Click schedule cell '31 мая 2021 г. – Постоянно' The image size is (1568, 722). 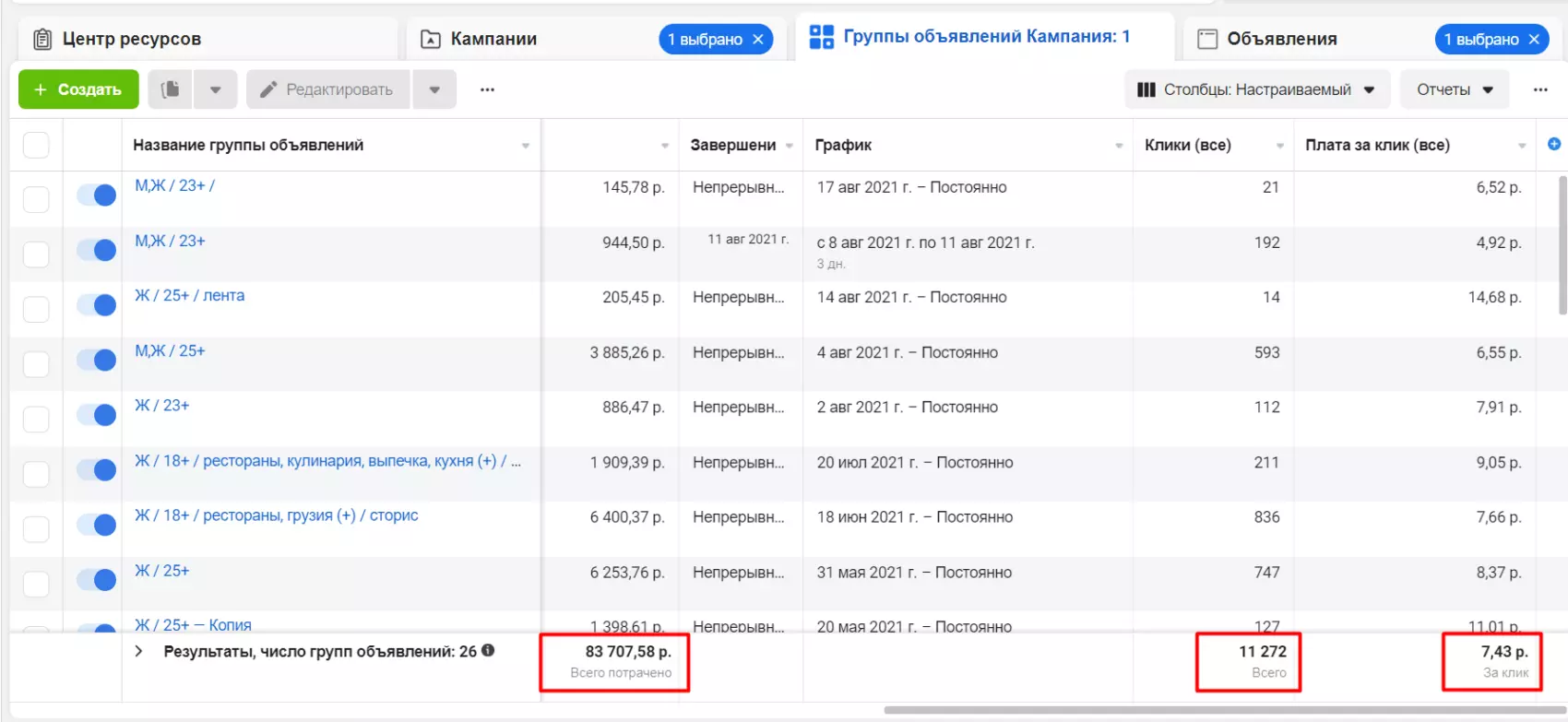[914, 573]
